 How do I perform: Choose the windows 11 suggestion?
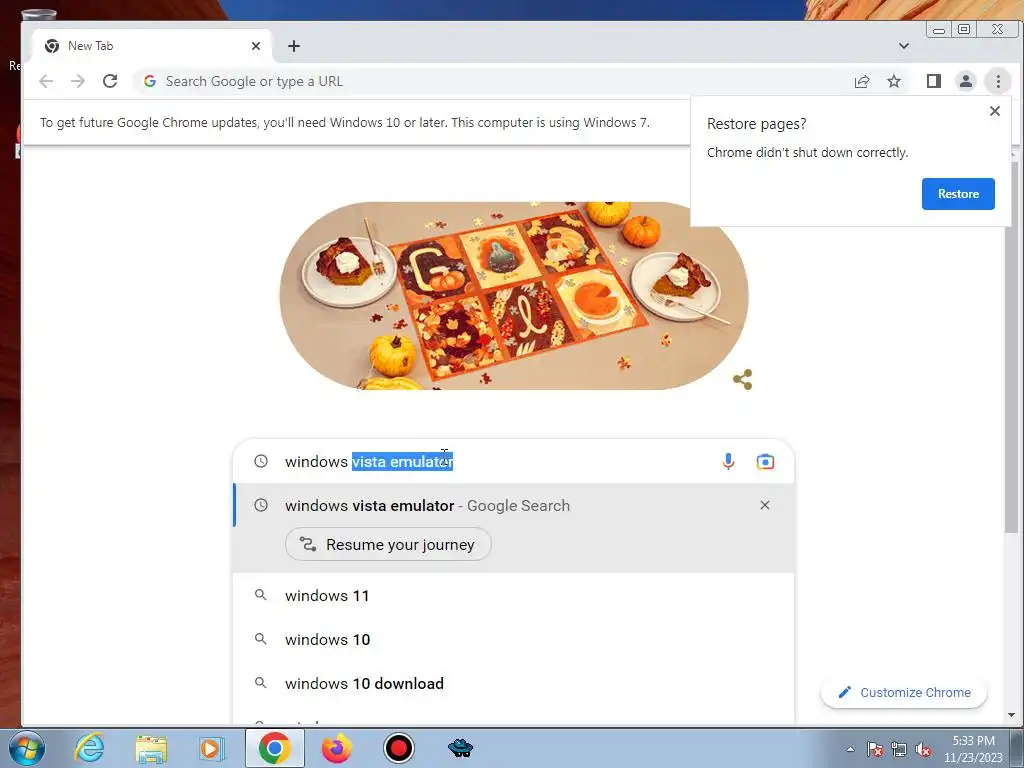(513, 596)
